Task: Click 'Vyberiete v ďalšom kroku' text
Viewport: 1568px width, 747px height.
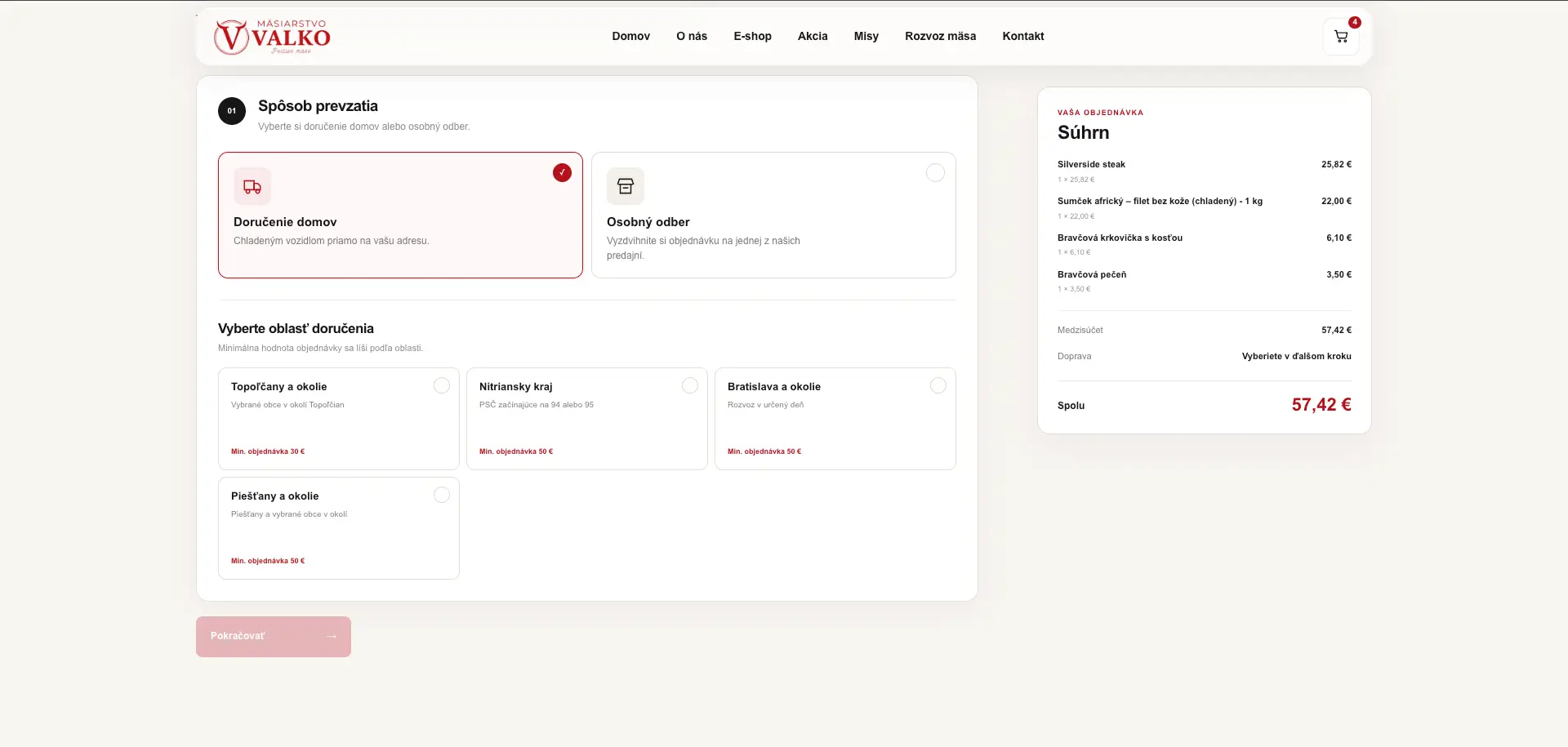Action: point(1297,356)
